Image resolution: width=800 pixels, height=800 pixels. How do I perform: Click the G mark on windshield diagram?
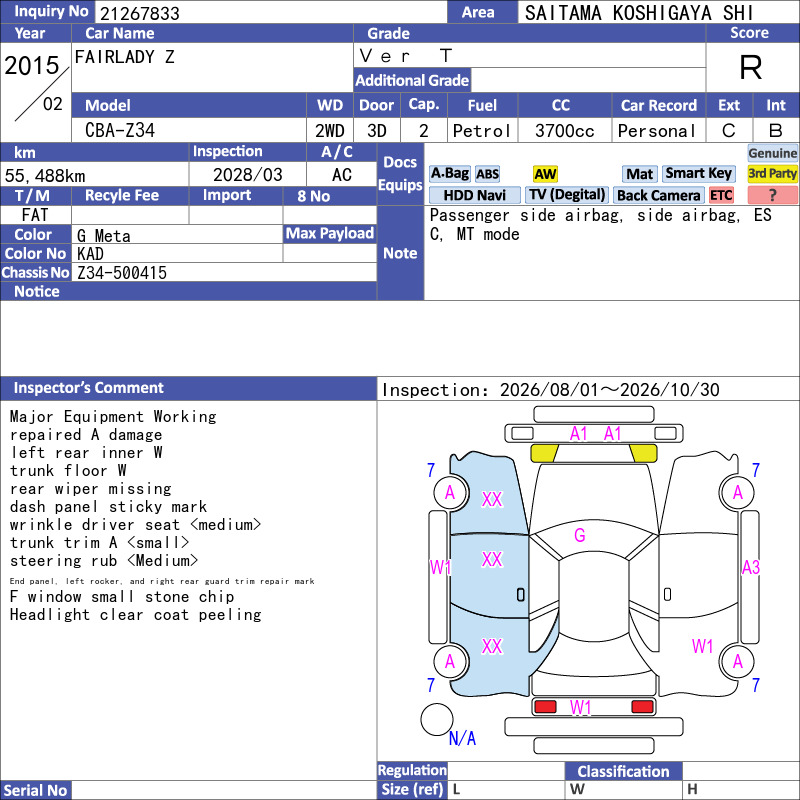[x=580, y=535]
